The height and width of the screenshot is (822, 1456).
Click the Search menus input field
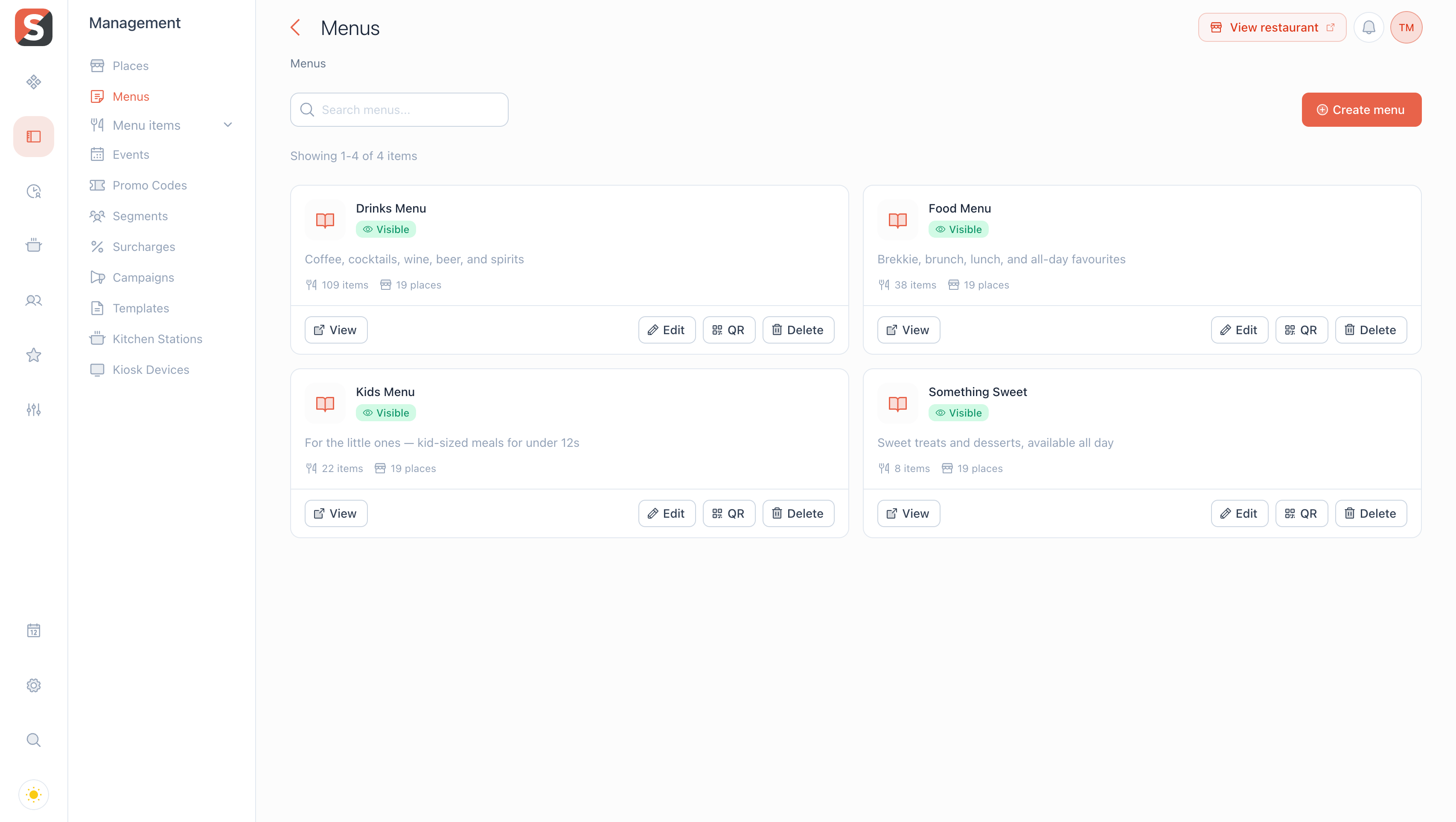[x=399, y=110]
